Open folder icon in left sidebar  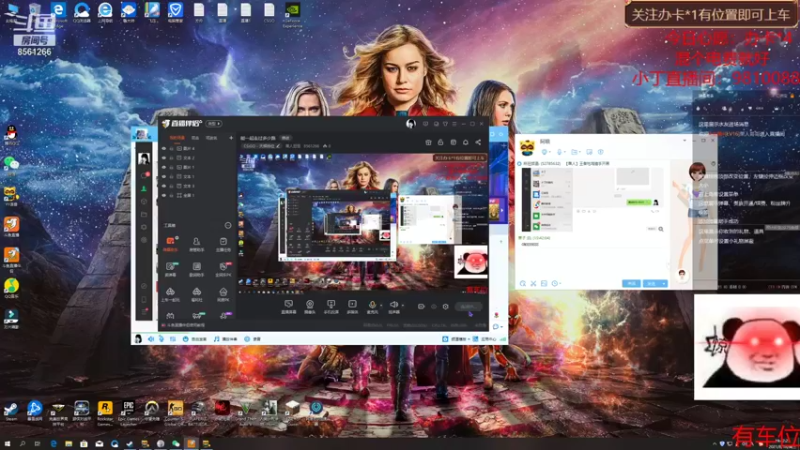(x=144, y=214)
